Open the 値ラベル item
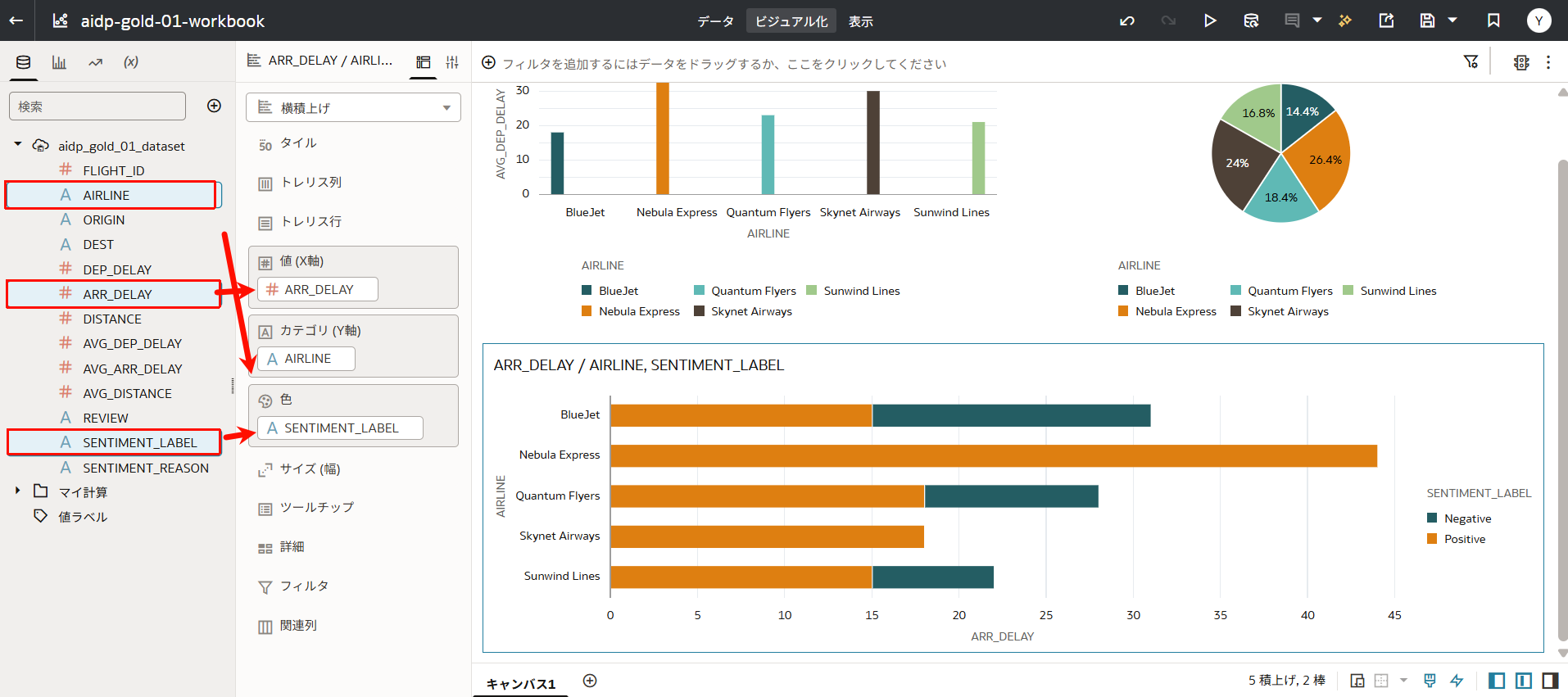 pyautogui.click(x=82, y=517)
